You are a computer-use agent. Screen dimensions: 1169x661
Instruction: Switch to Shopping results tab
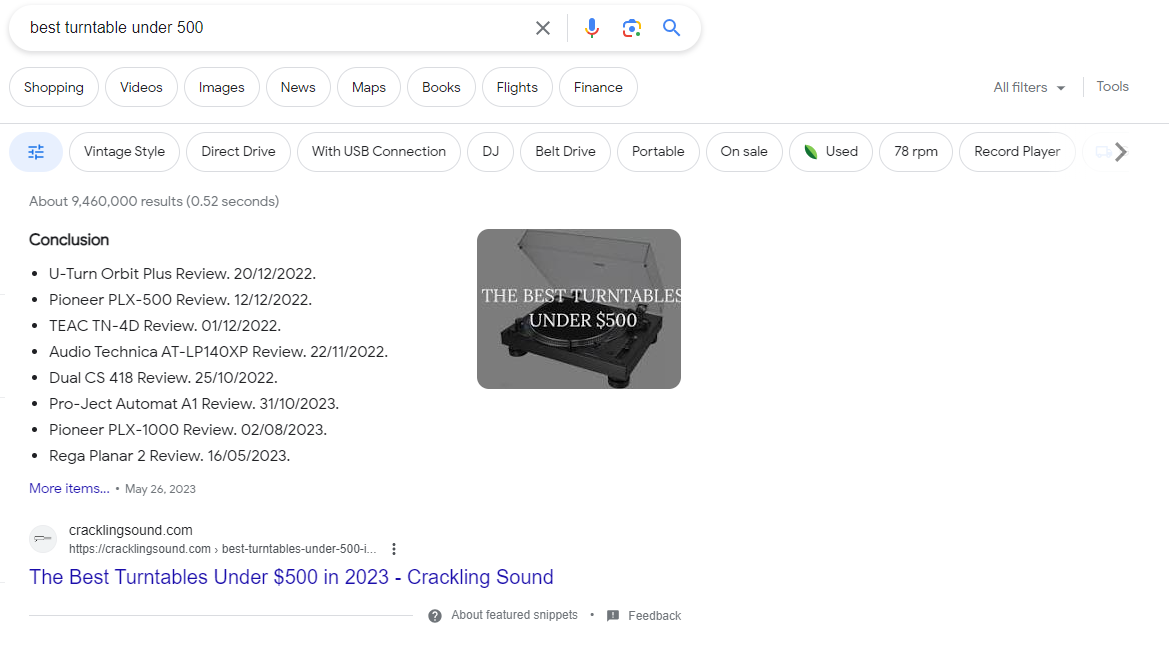(x=54, y=87)
